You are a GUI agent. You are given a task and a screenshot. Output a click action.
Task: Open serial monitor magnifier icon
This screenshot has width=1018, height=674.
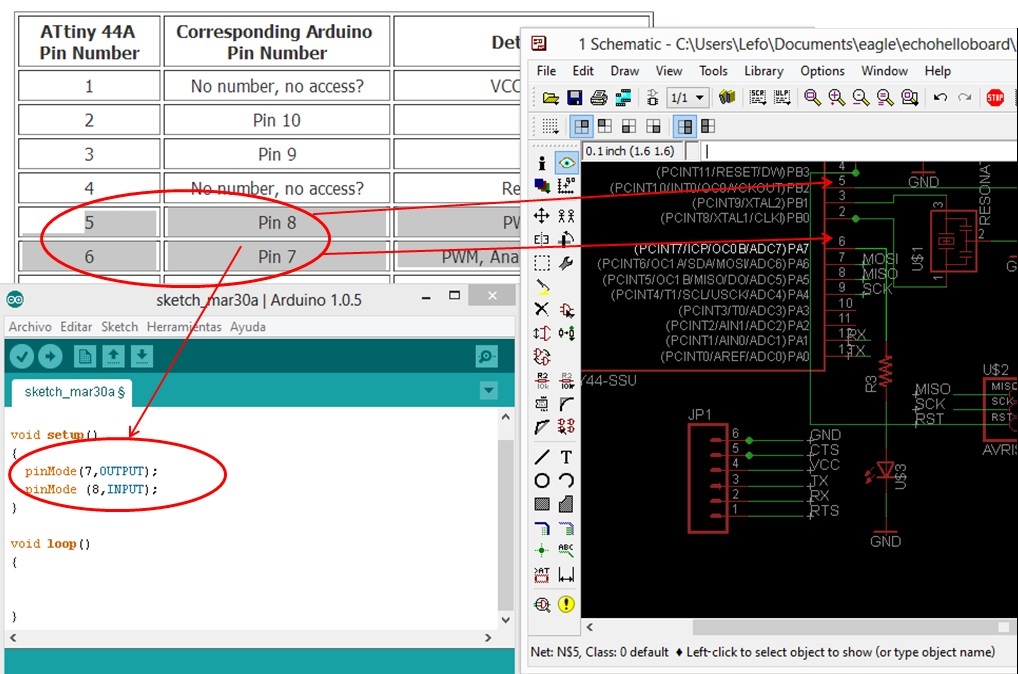coord(486,356)
